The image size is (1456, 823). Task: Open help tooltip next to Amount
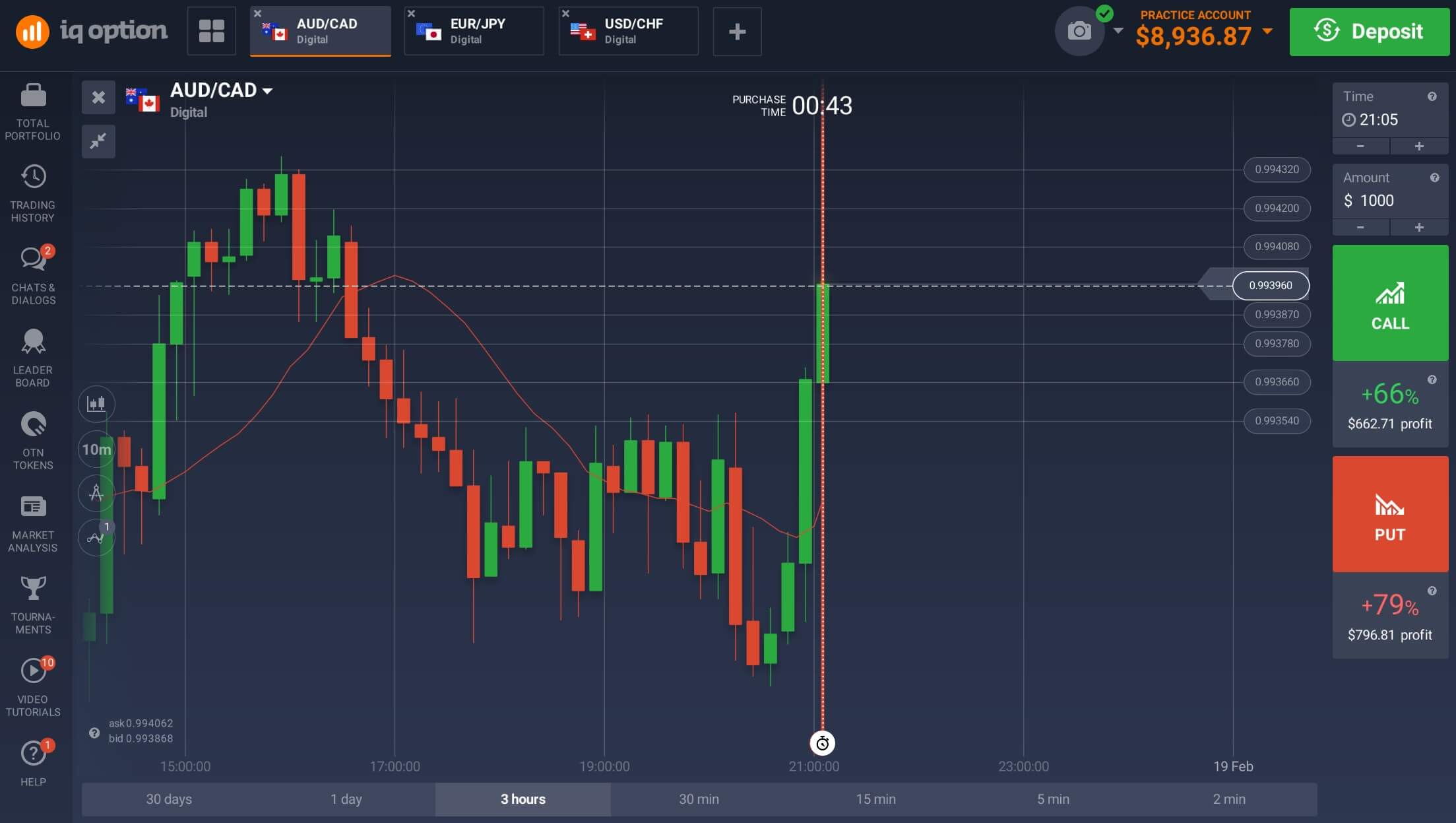coord(1434,178)
